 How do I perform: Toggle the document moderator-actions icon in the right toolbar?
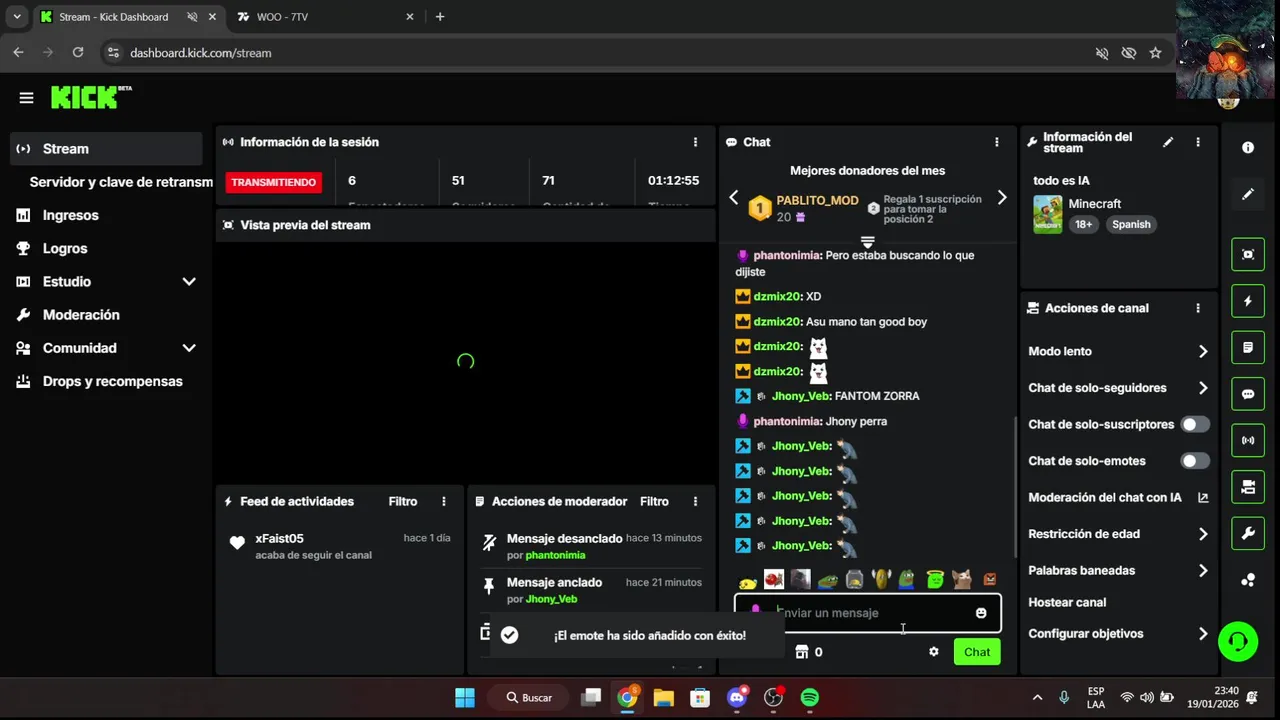coord(1248,348)
